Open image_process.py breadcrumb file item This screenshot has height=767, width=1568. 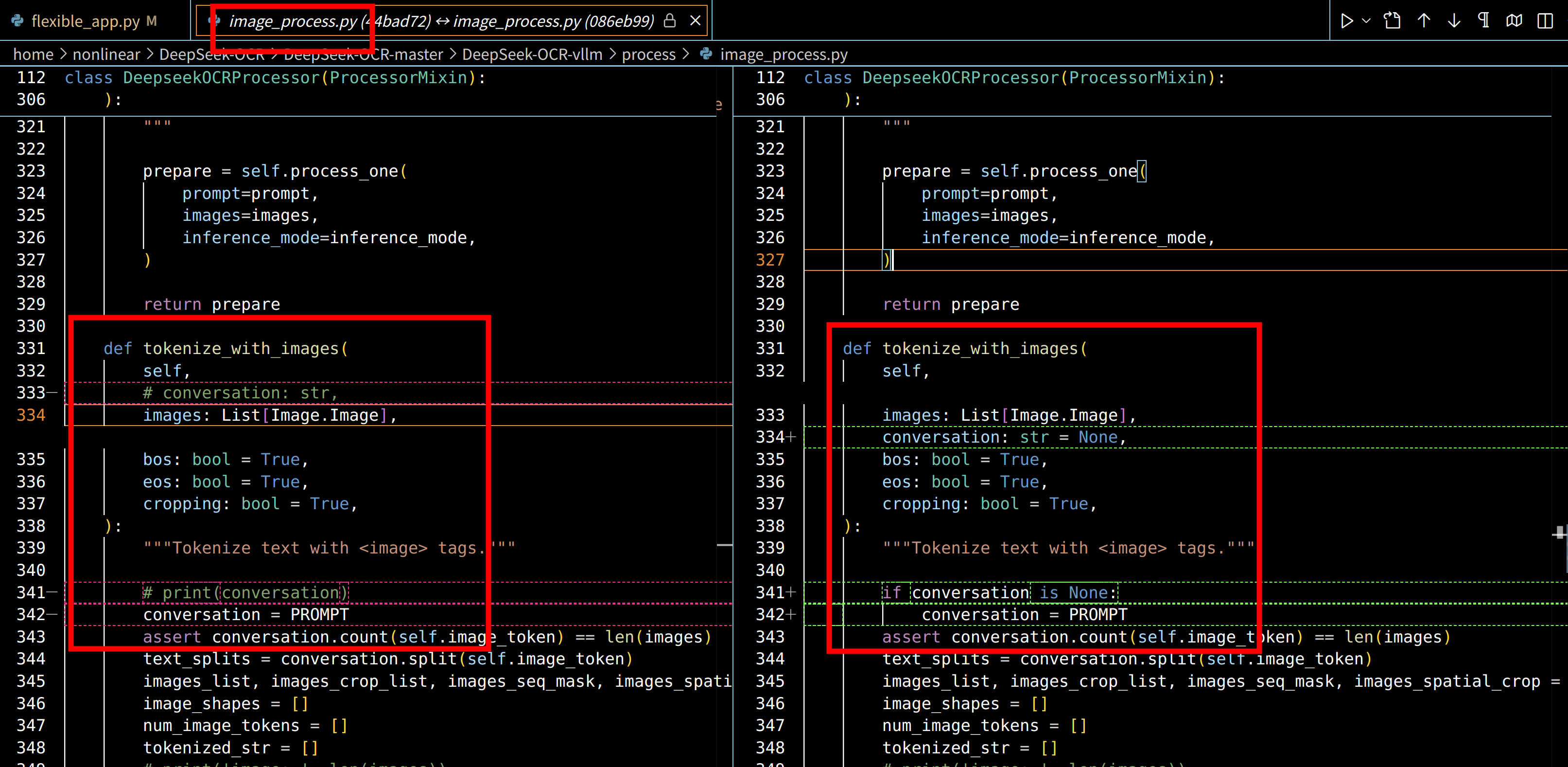coord(784,54)
